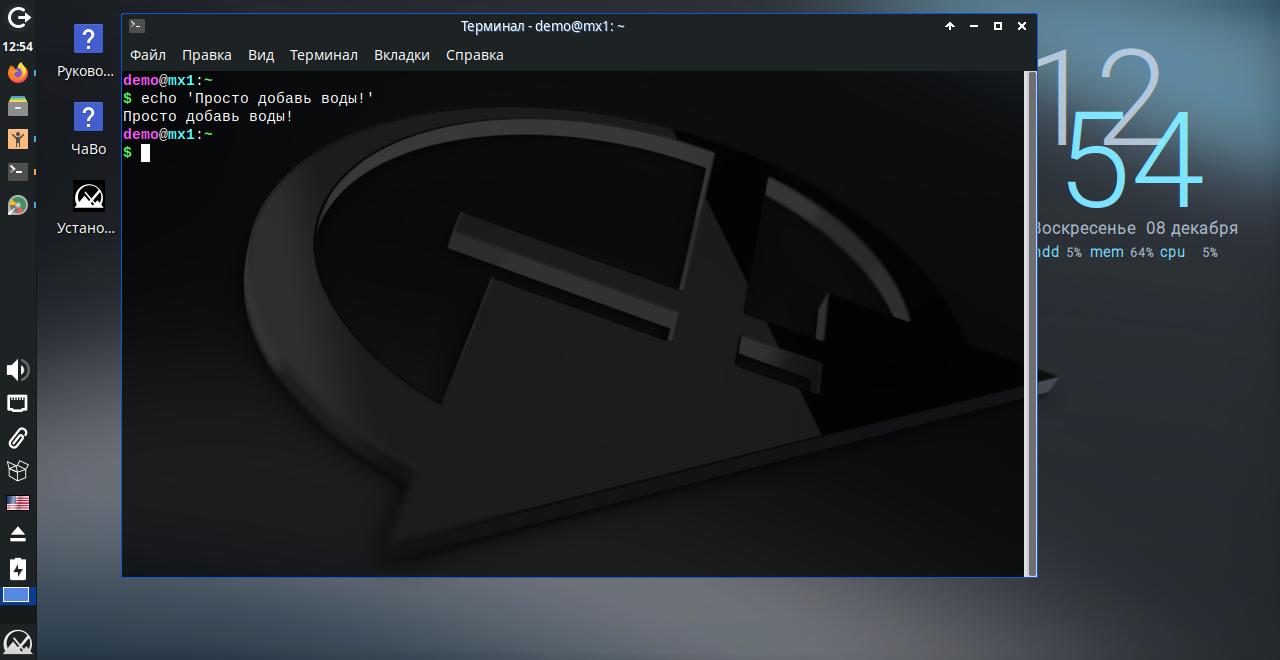Open the Устано... installer desktop icon
Viewport: 1280px width, 660px height.
[87, 208]
